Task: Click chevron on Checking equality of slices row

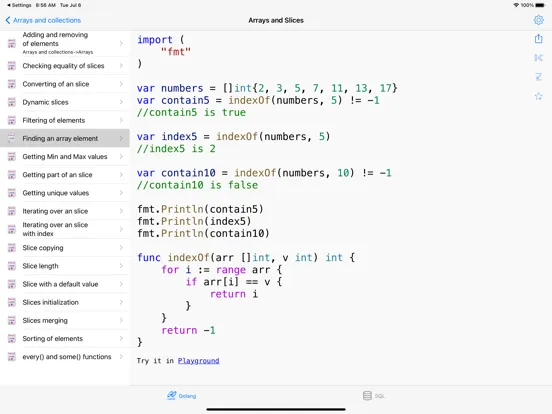Action: click(x=121, y=66)
